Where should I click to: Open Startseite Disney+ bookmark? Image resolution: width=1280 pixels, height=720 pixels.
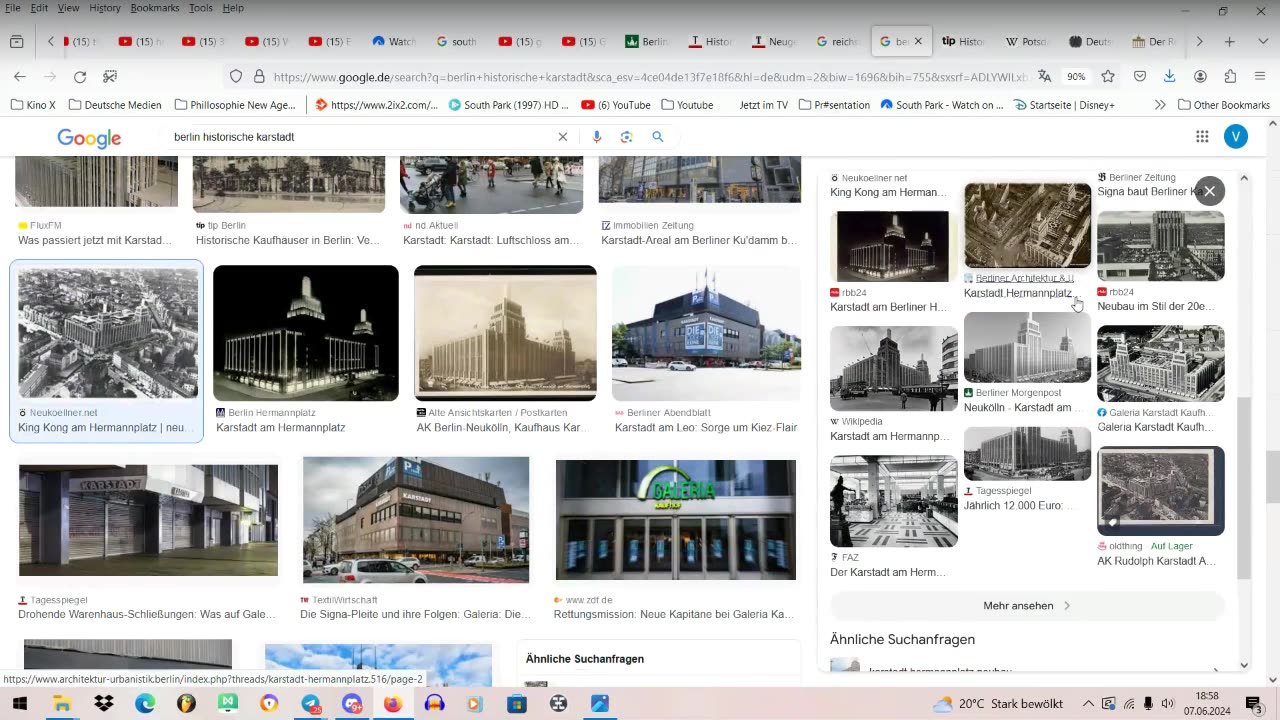(1064, 105)
